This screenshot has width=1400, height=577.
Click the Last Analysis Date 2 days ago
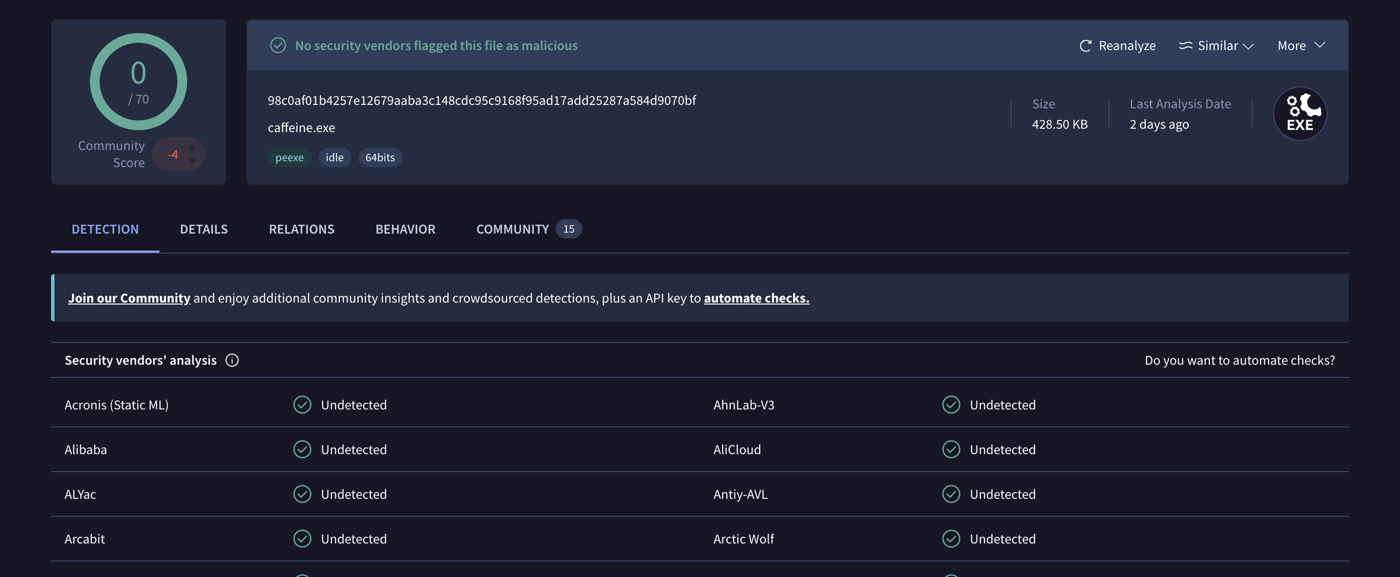tap(1159, 124)
